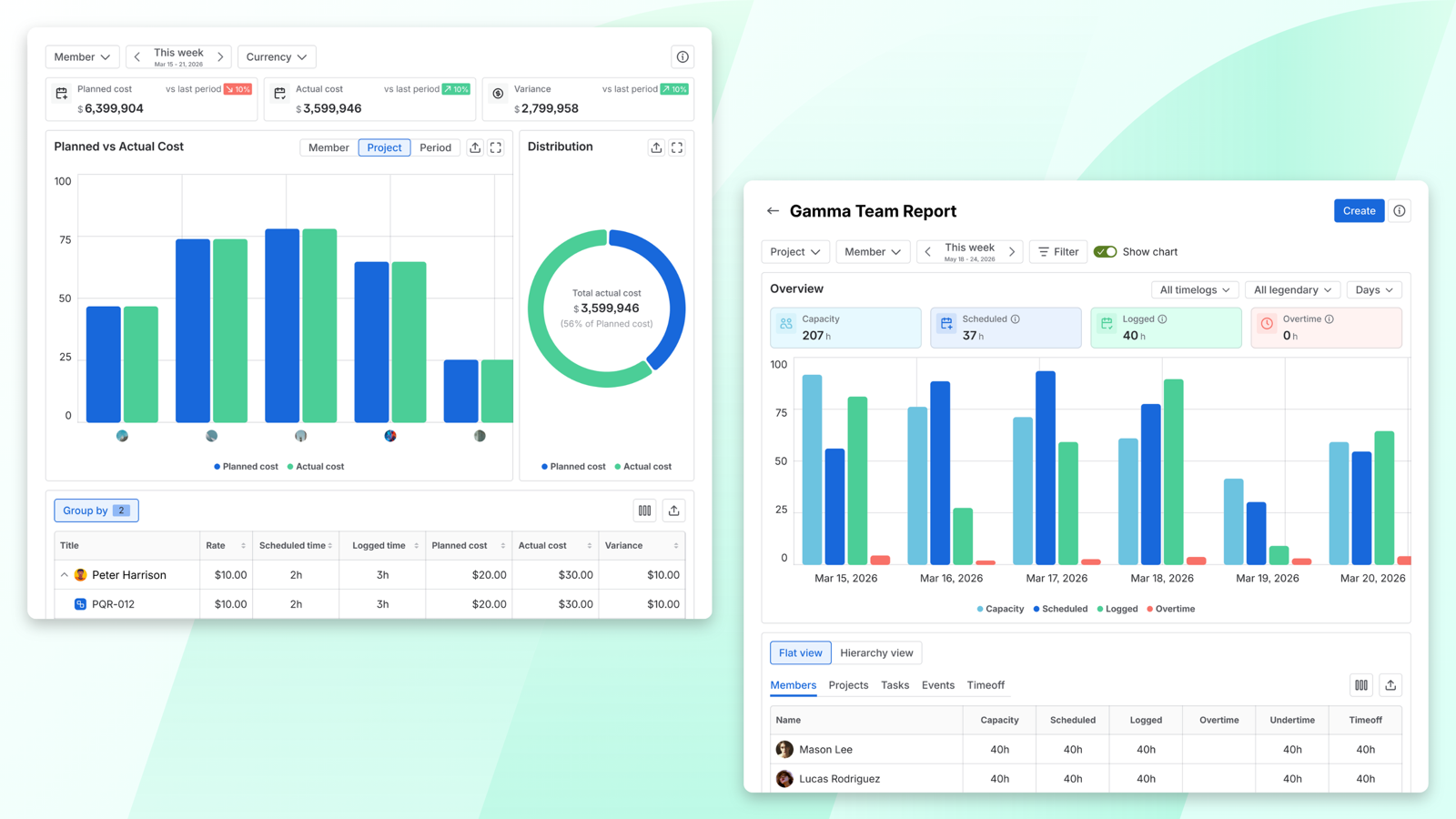Click This week date range in cost report

[x=178, y=56]
